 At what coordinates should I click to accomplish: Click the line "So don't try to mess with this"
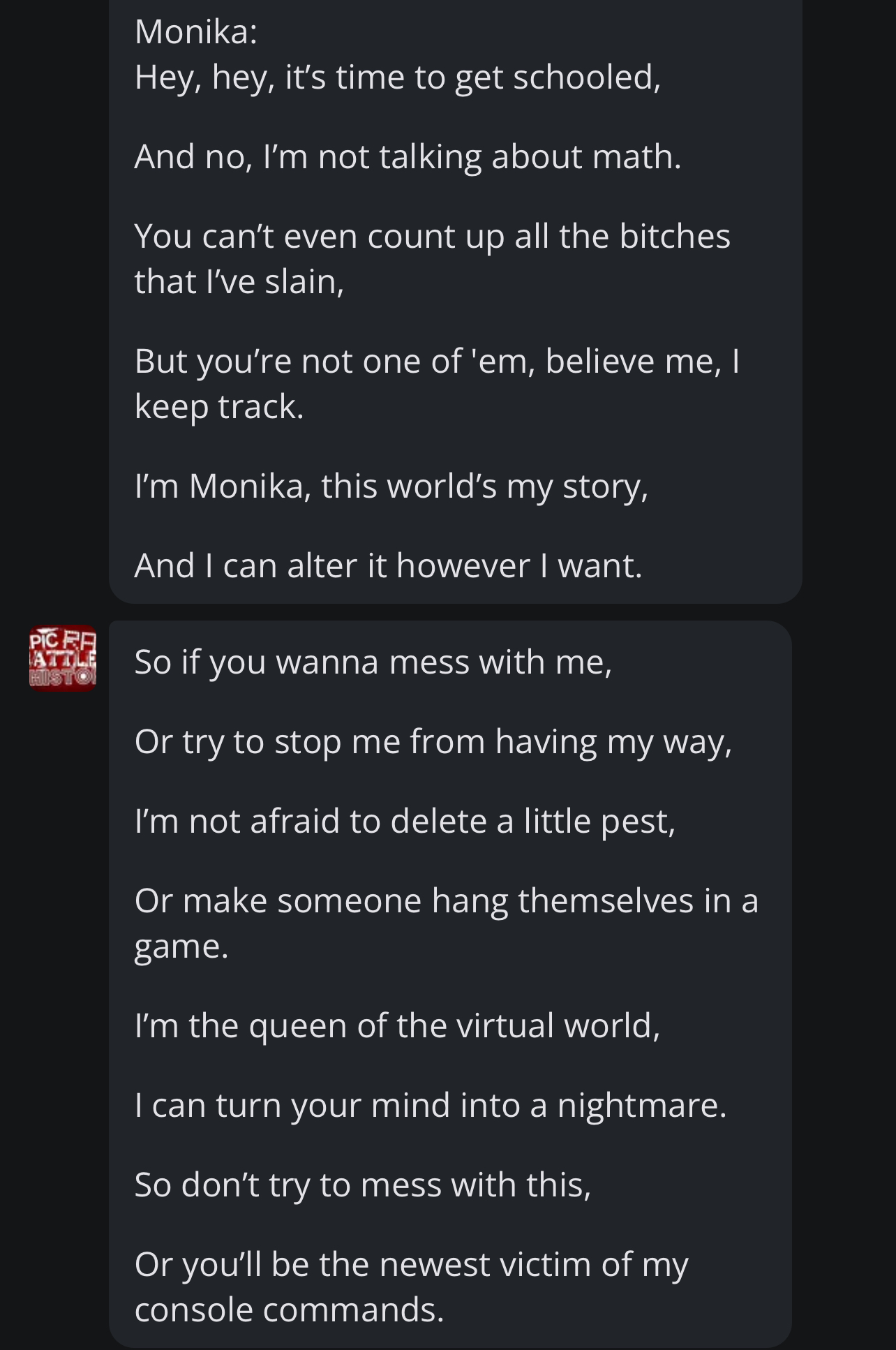(363, 1185)
